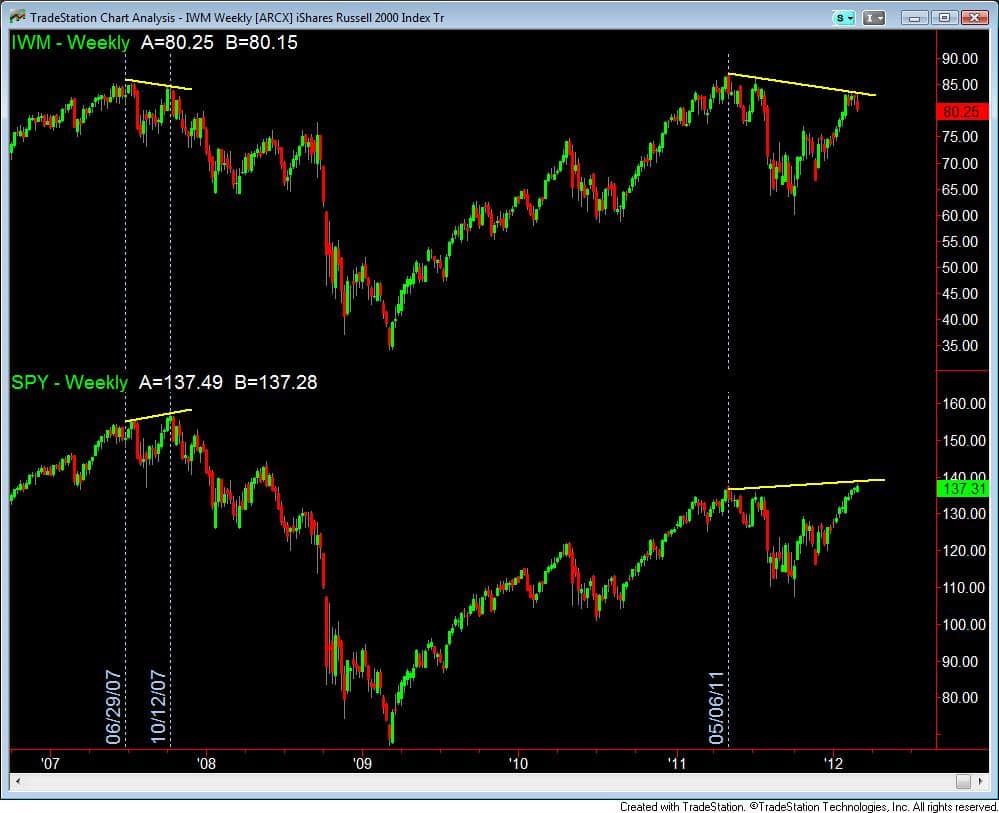999x813 pixels.
Task: Select the SPY - Weekly chart label
Action: click(x=70, y=382)
